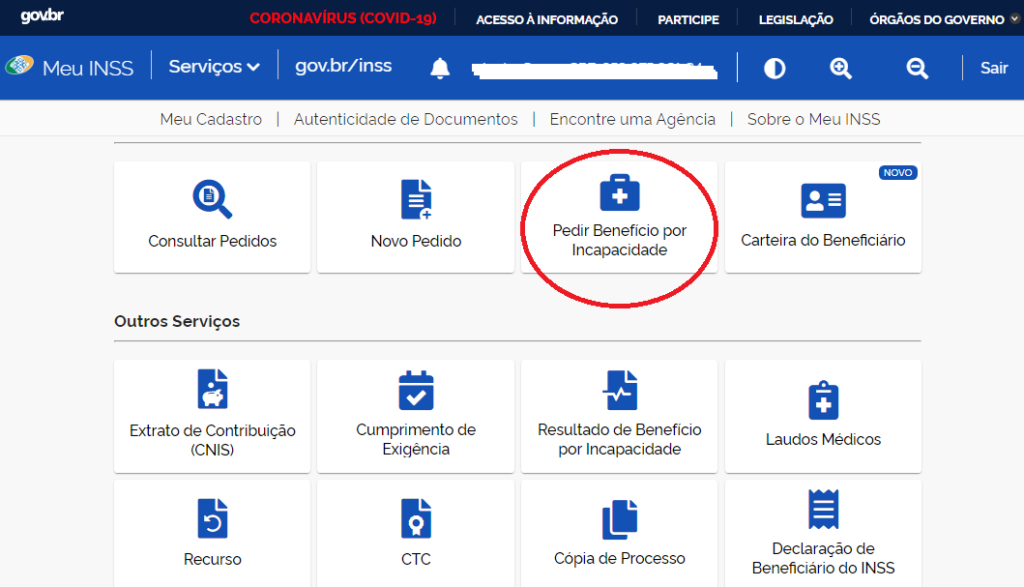Click the zoom in magnifier icon

point(840,68)
